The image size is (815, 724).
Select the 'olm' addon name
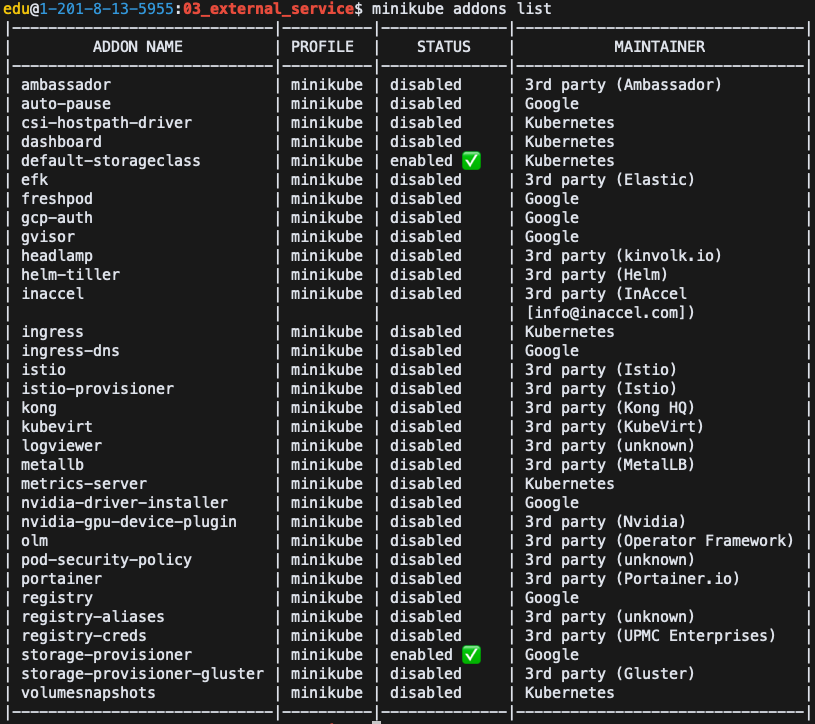tap(35, 541)
